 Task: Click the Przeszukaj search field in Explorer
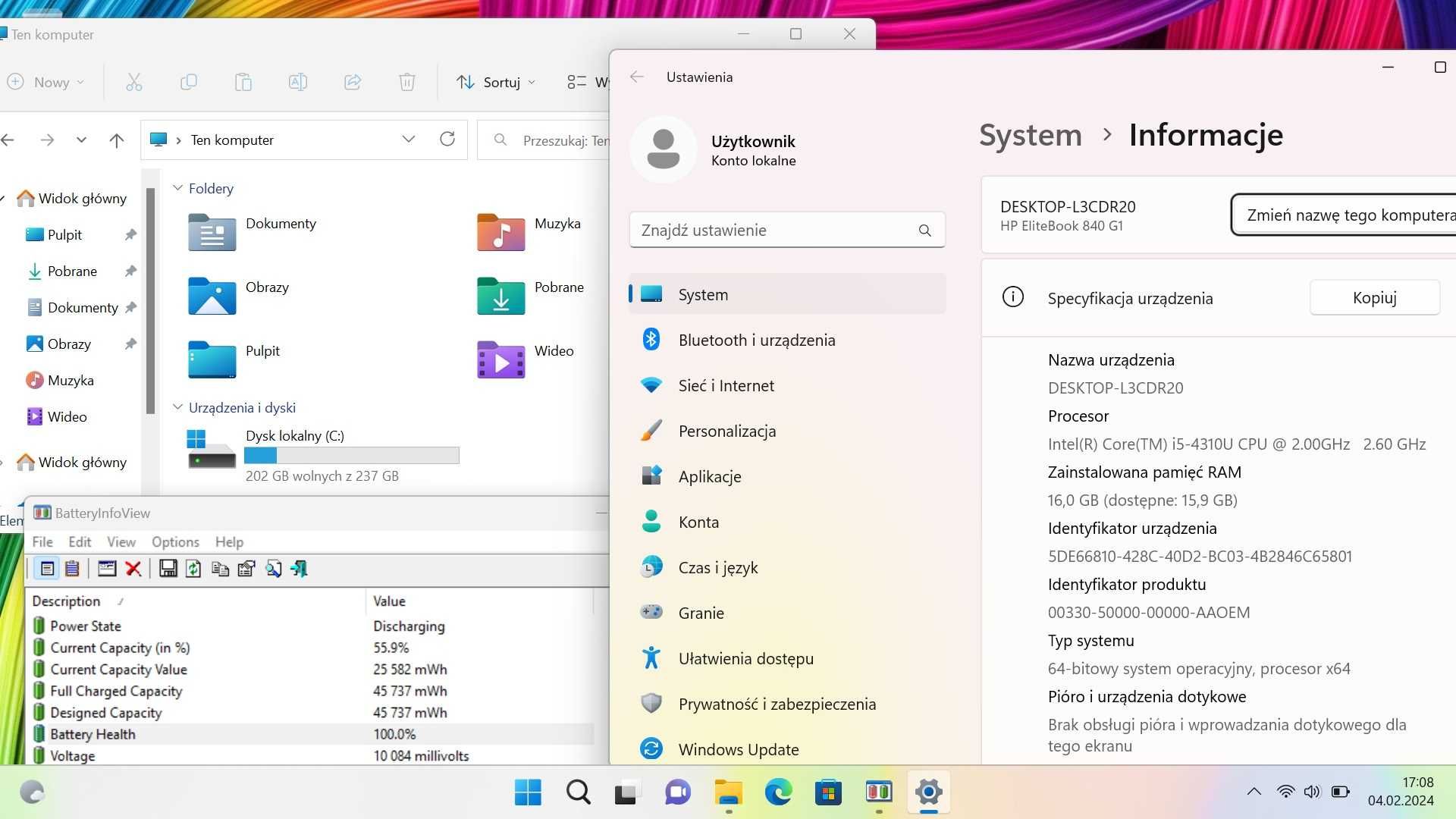pos(543,140)
